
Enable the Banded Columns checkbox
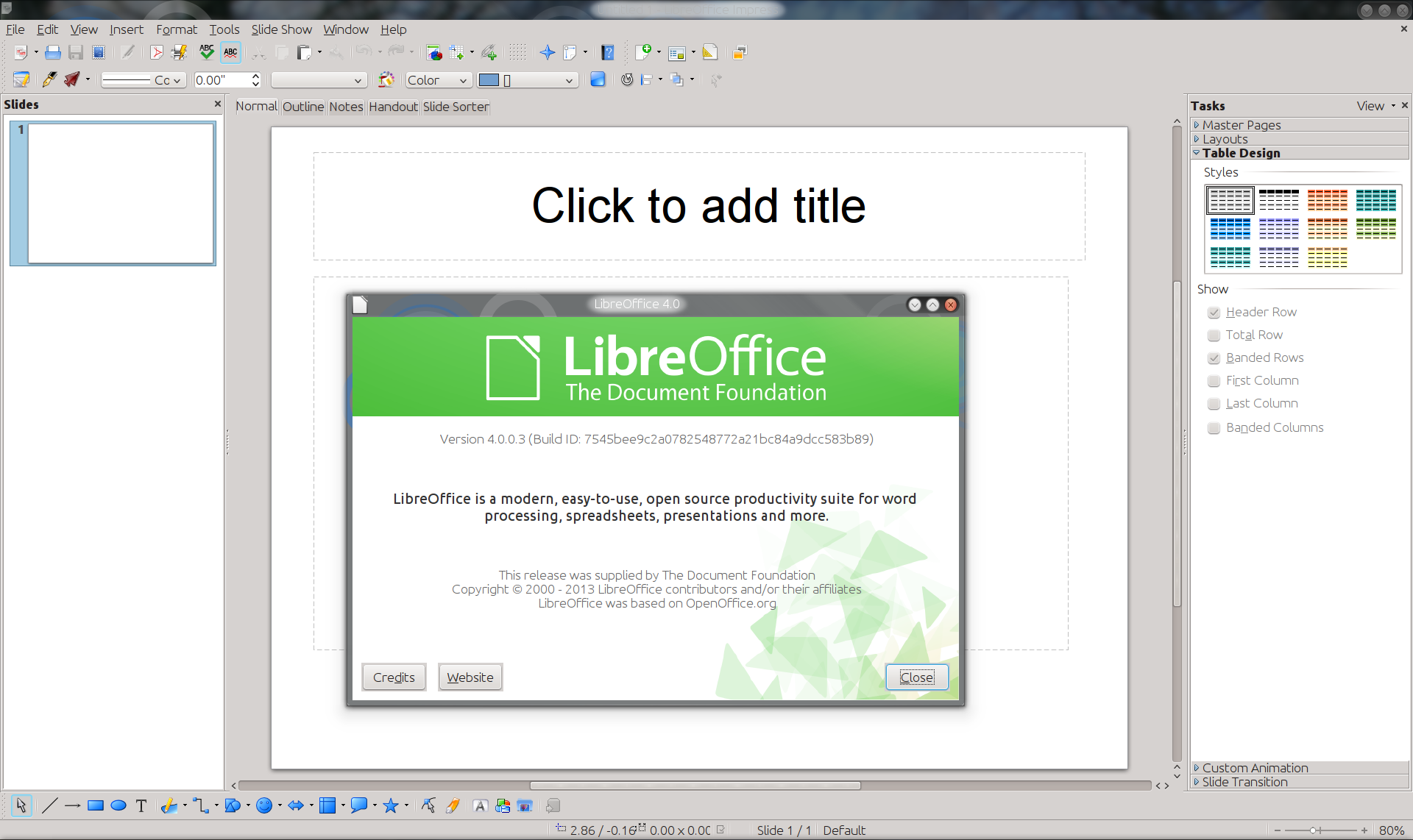(1214, 428)
